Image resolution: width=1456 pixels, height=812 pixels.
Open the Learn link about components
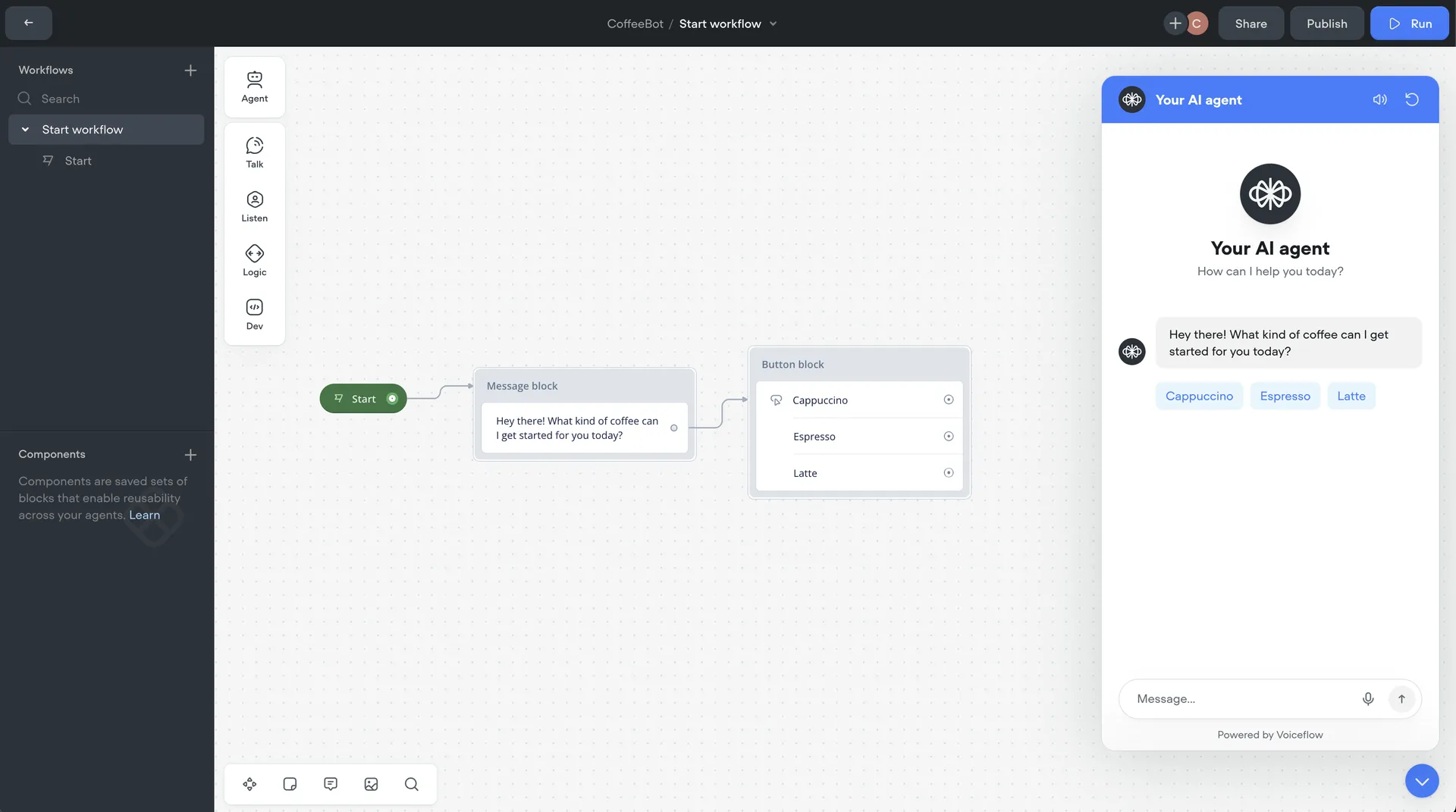(x=144, y=516)
